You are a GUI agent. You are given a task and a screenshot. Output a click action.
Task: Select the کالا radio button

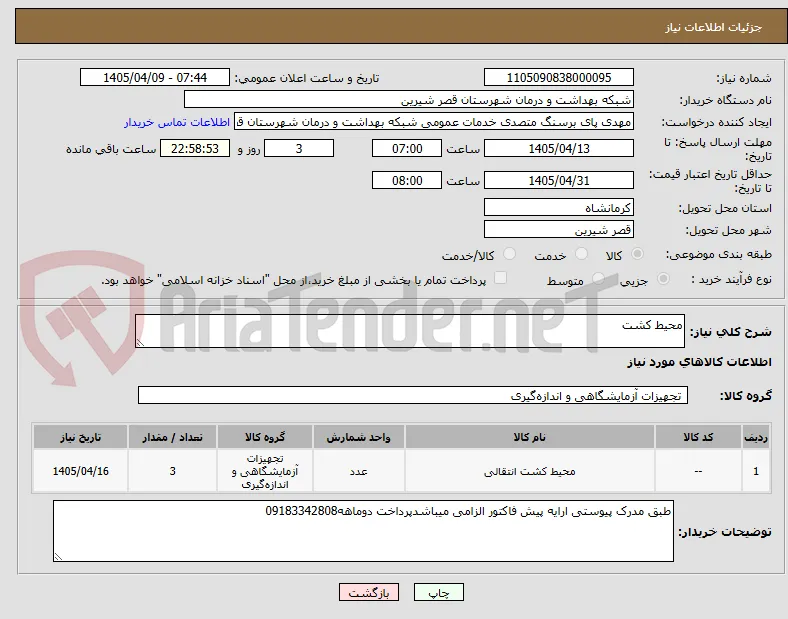click(637, 254)
